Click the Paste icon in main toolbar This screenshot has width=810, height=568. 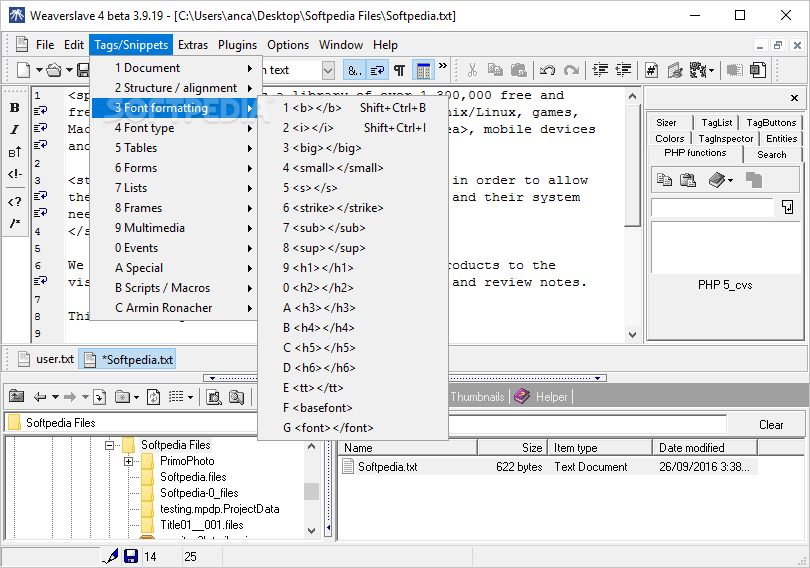519,70
